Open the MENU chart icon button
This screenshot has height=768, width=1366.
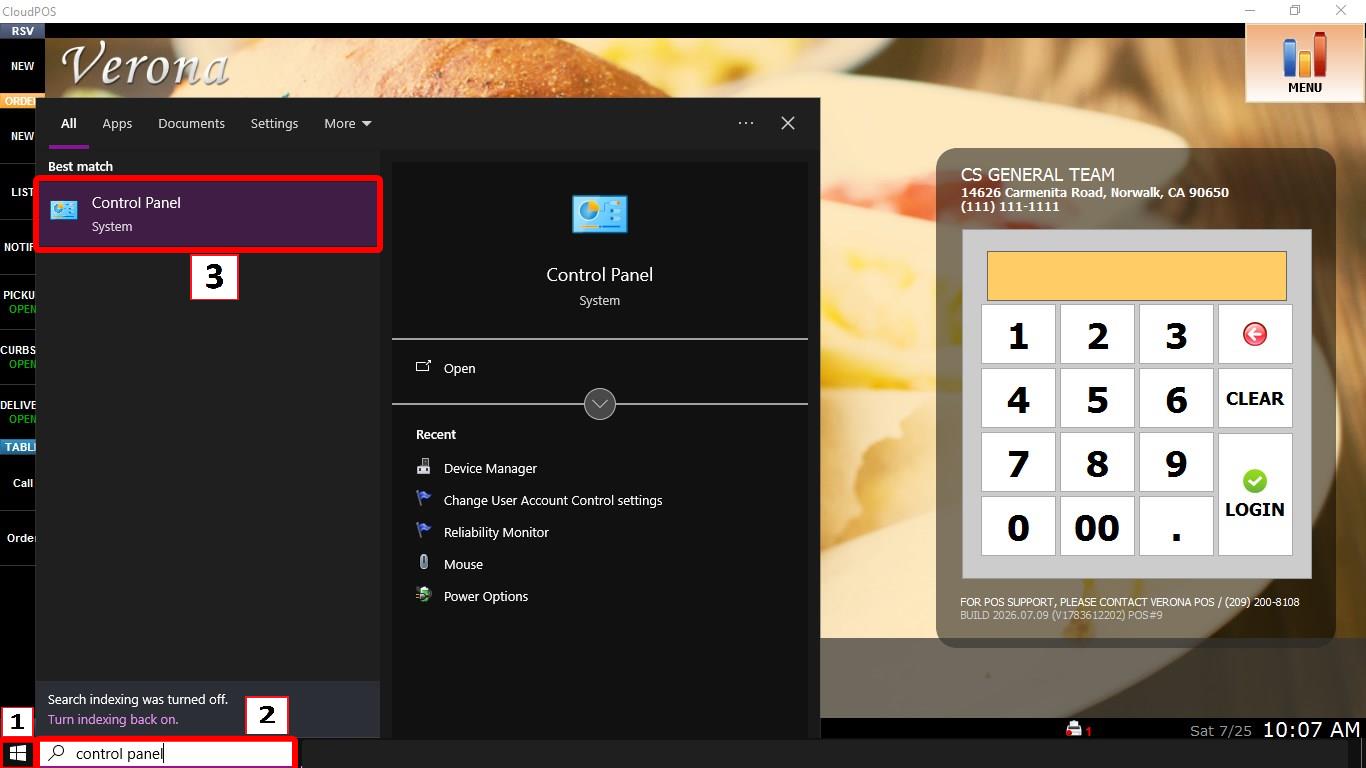click(x=1305, y=62)
